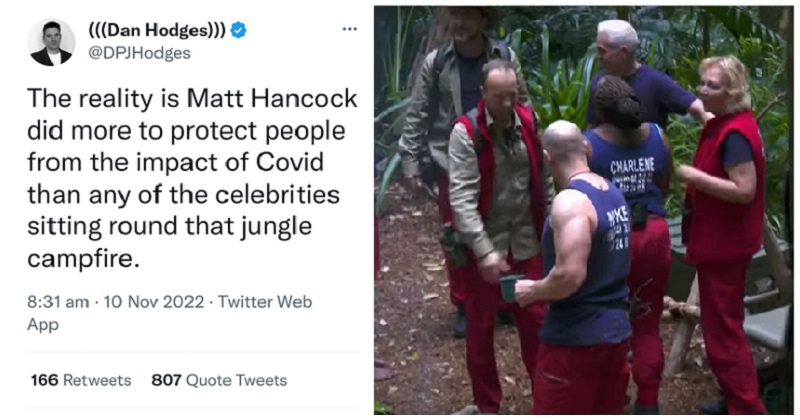Screen dimensions: 800x420
Task: Click the words Matt Hancock in tweet
Action: (272, 98)
